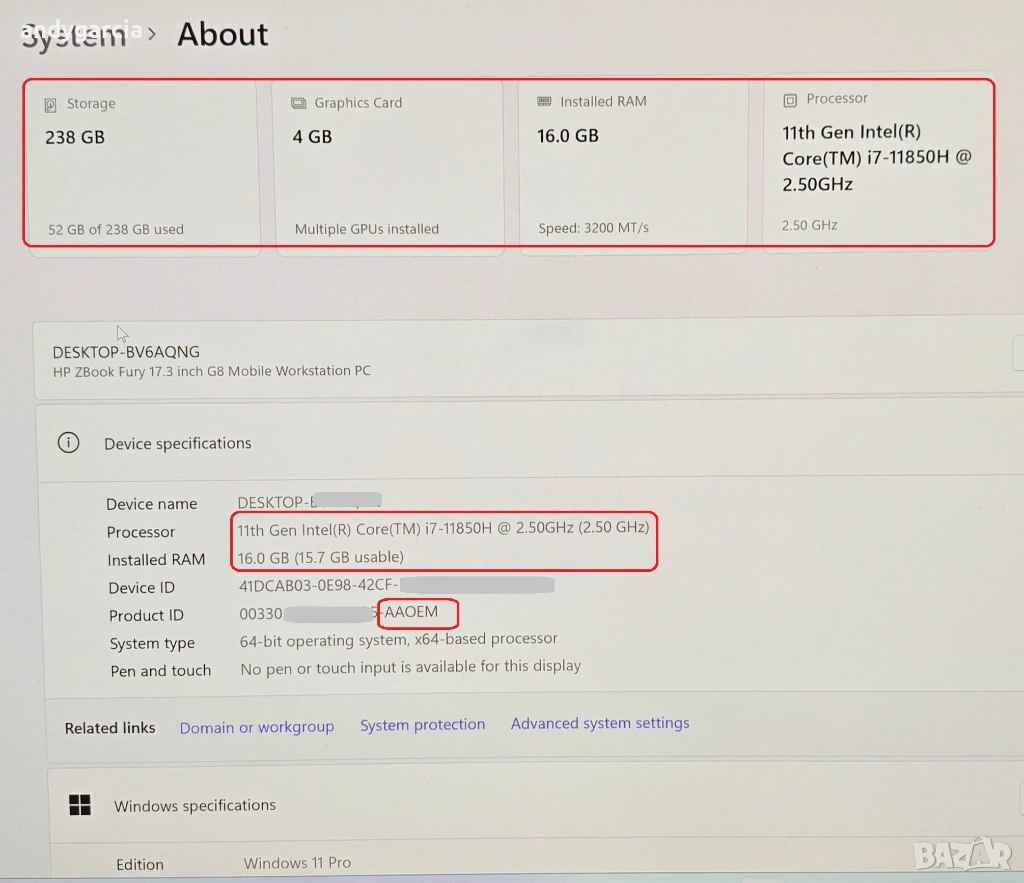Click the Windows 11 Pro edition value
The width and height of the screenshot is (1024, 883).
(297, 862)
